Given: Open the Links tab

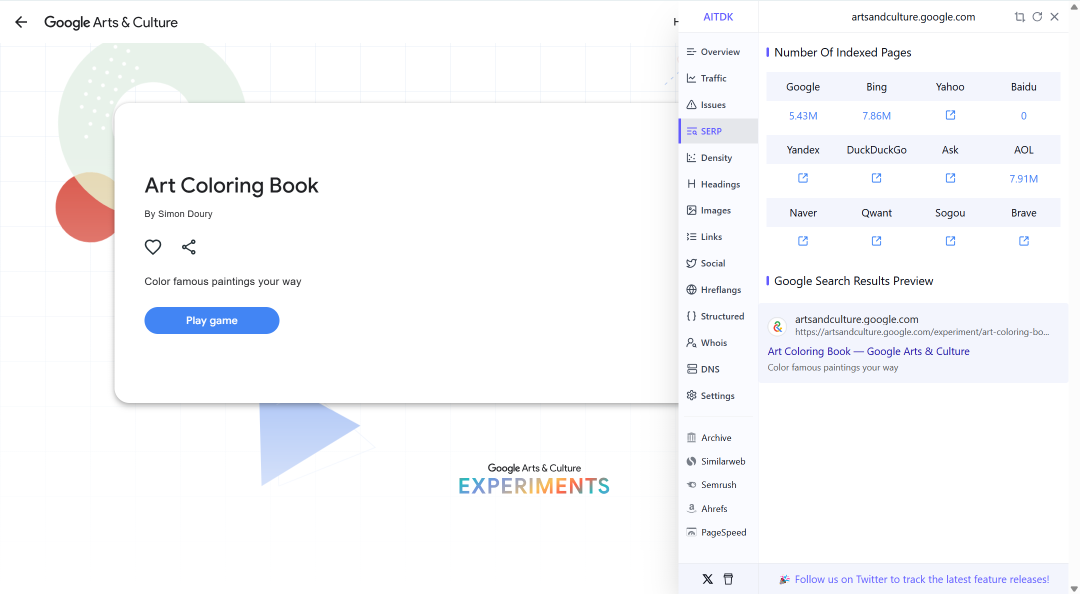Looking at the screenshot, I should (718, 236).
